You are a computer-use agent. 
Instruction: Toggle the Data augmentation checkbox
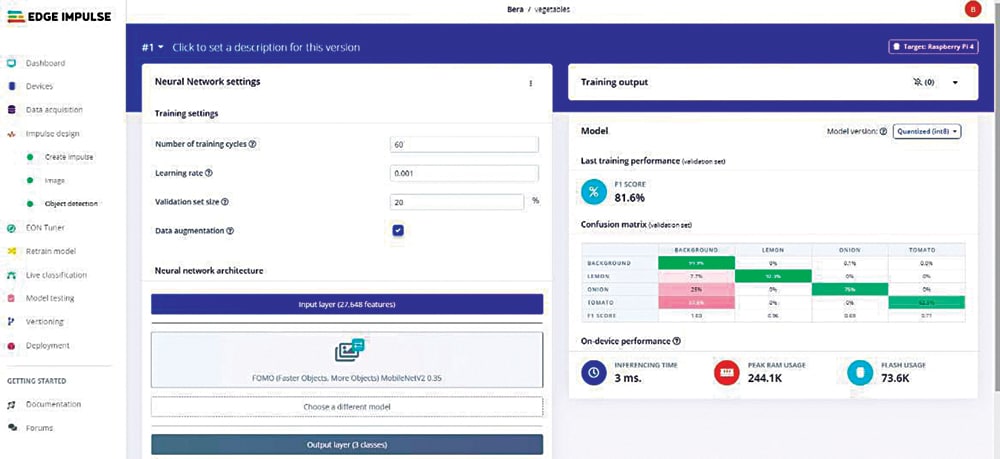coord(398,230)
